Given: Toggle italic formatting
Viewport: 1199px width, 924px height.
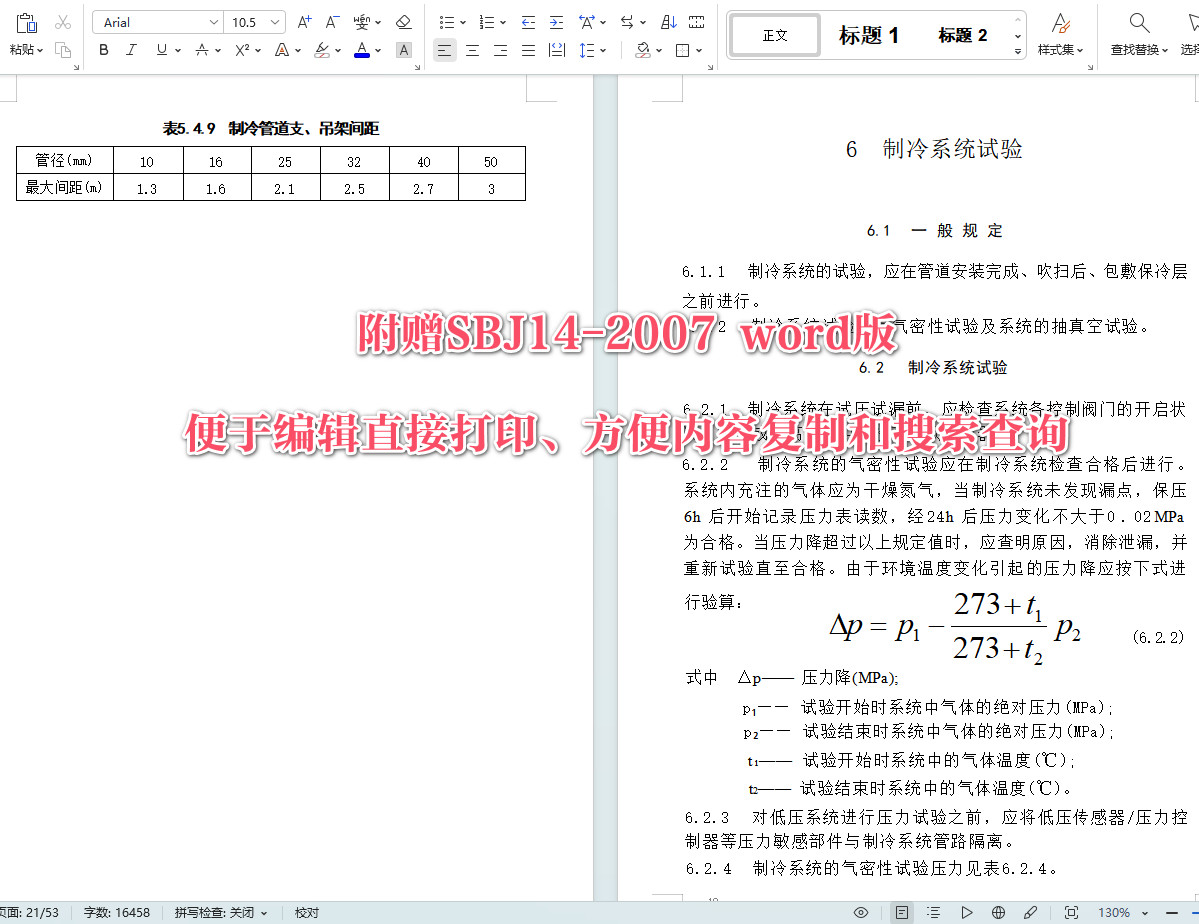Looking at the screenshot, I should (x=131, y=50).
